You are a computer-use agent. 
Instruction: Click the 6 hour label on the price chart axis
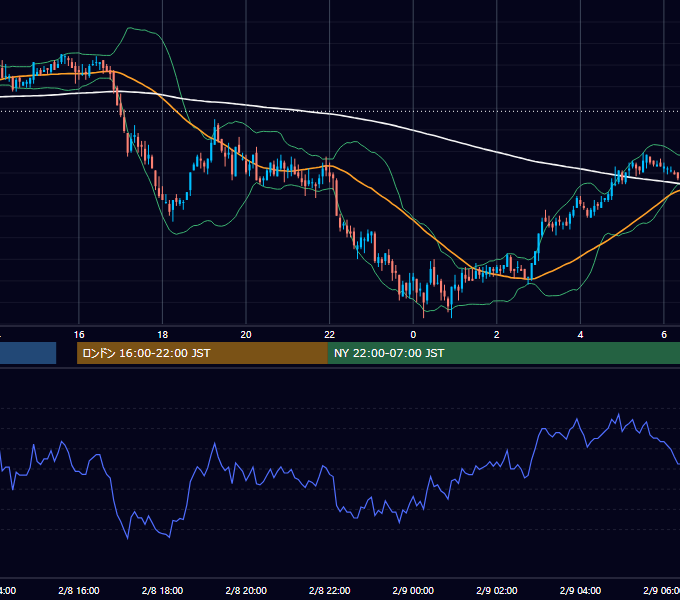click(x=664, y=335)
